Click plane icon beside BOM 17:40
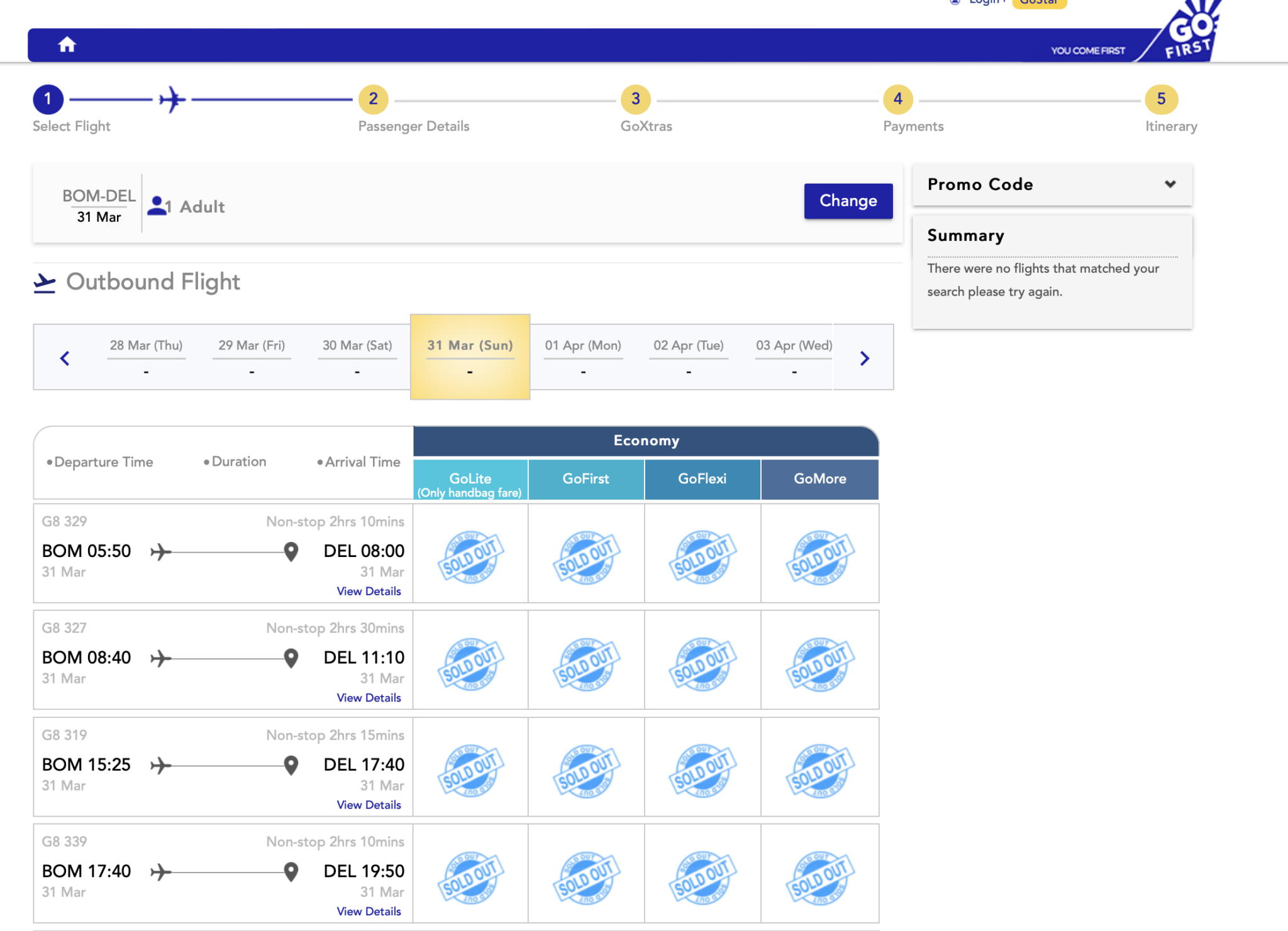 pos(161,872)
